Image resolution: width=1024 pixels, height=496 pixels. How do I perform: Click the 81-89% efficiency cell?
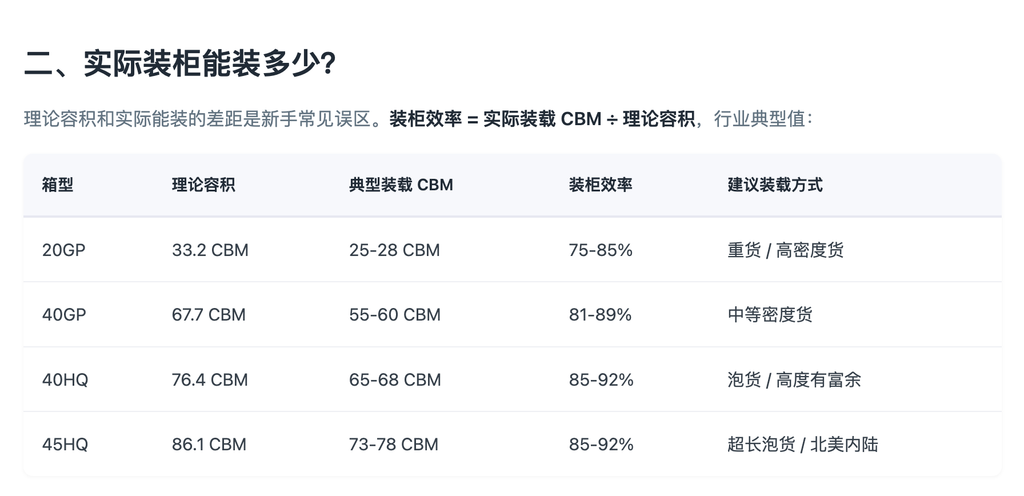coord(600,315)
